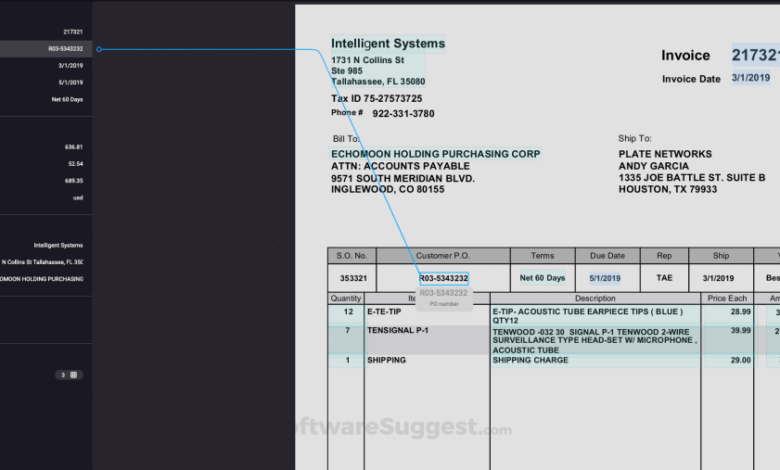780x470 pixels.
Task: Click the Price Each column header
Action: pos(727,298)
